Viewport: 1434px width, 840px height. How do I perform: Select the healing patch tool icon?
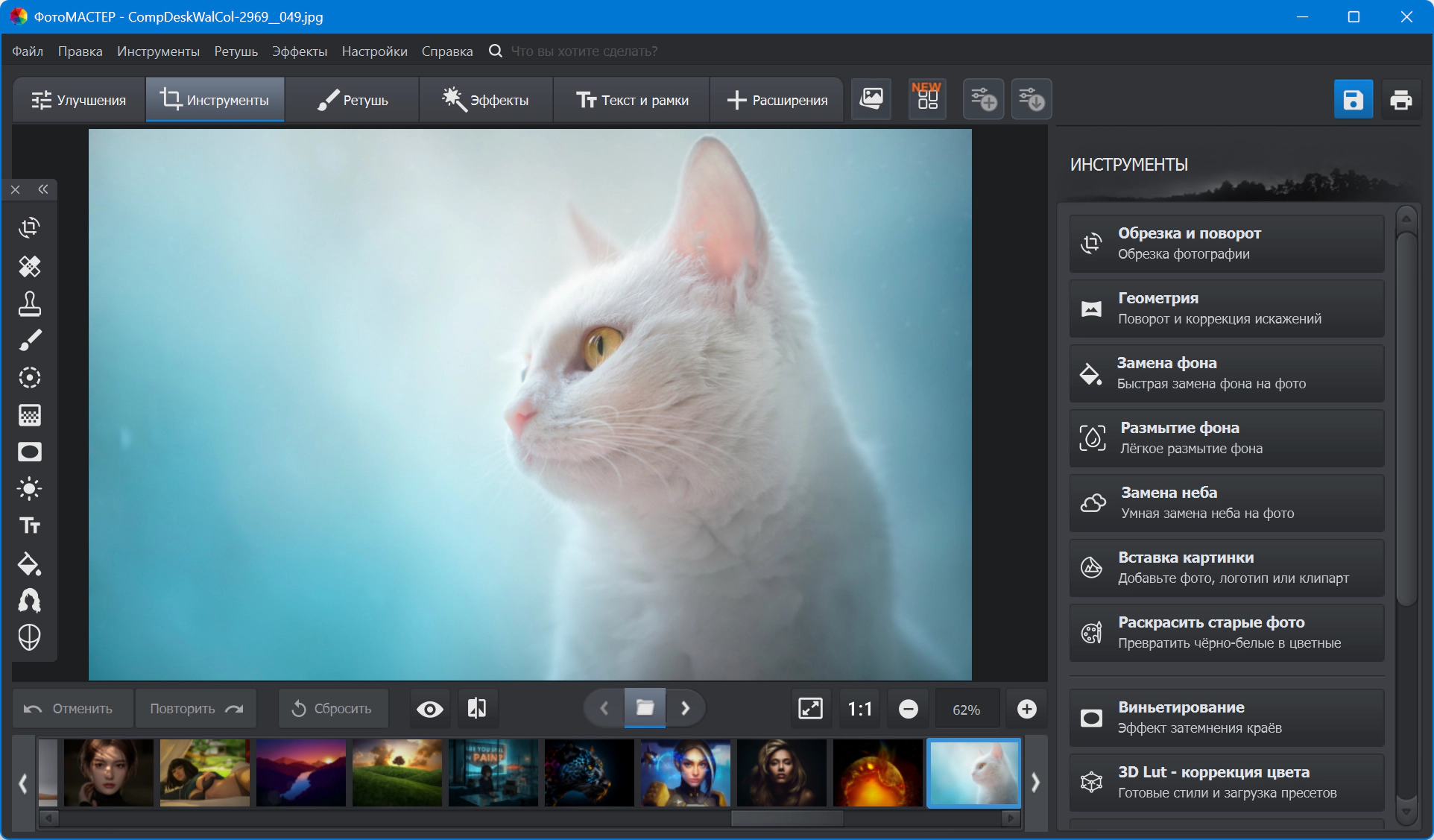point(29,266)
